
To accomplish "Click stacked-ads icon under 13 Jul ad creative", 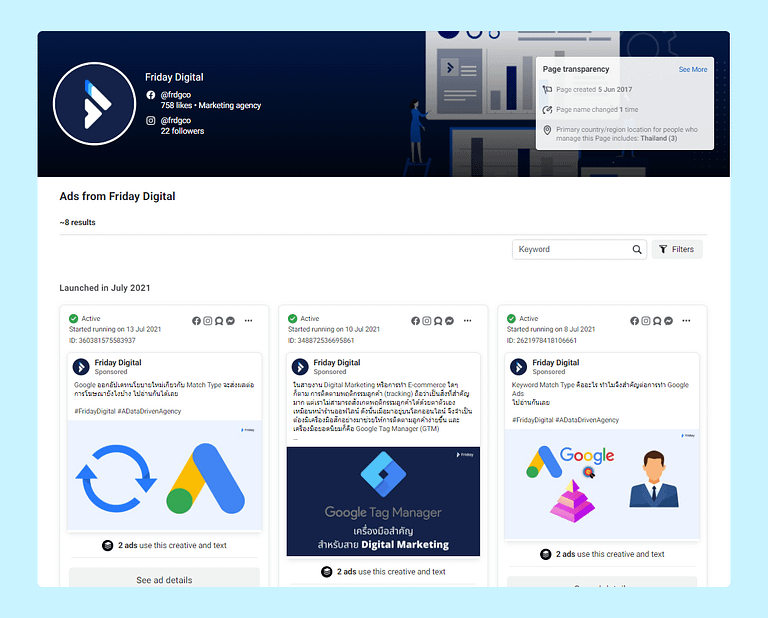I will click(107, 546).
